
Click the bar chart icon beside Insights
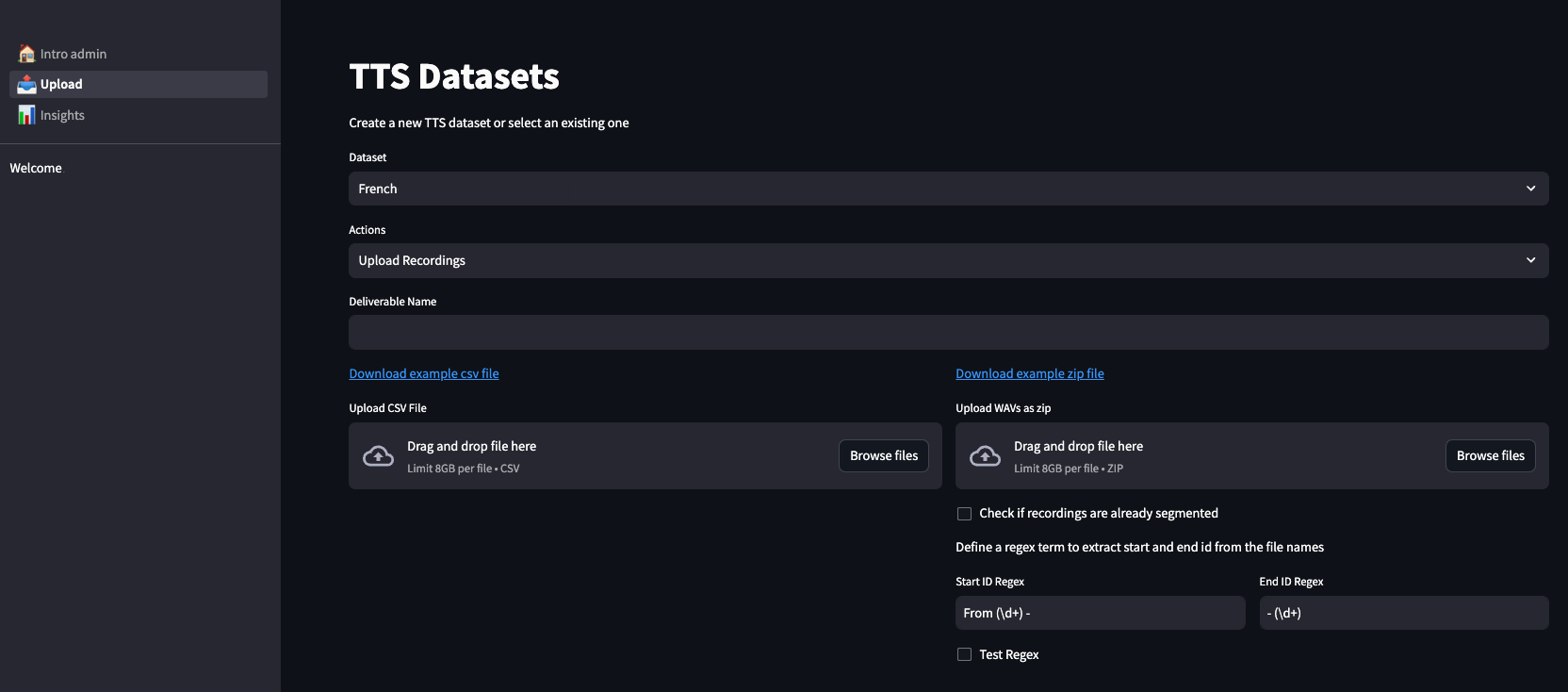pos(26,115)
